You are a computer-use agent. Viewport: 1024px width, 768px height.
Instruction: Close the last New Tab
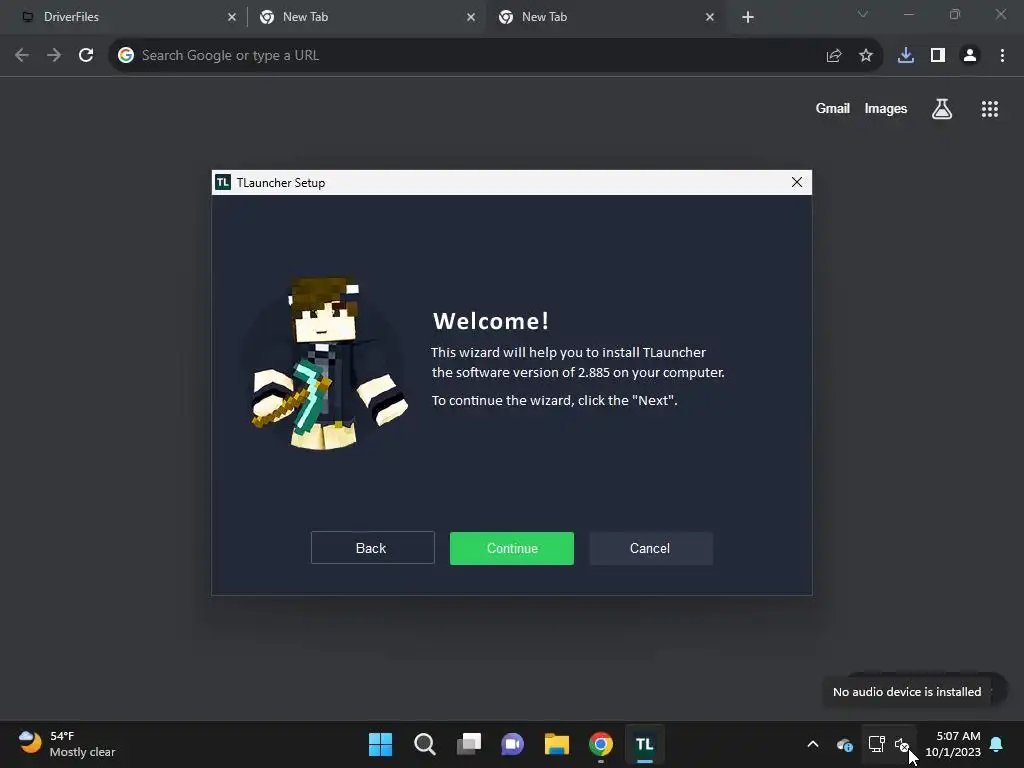coord(710,17)
